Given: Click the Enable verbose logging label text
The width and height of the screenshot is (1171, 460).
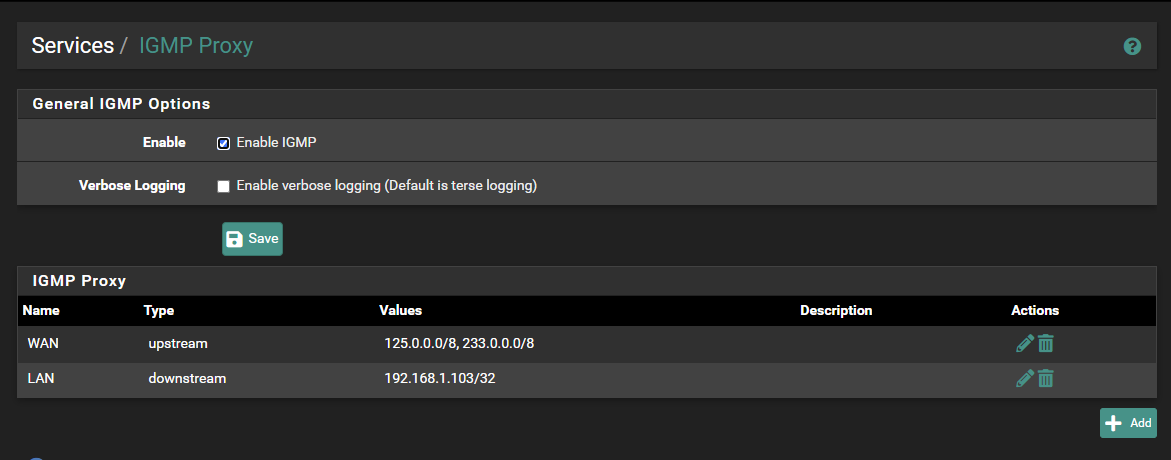Looking at the screenshot, I should coord(387,186).
